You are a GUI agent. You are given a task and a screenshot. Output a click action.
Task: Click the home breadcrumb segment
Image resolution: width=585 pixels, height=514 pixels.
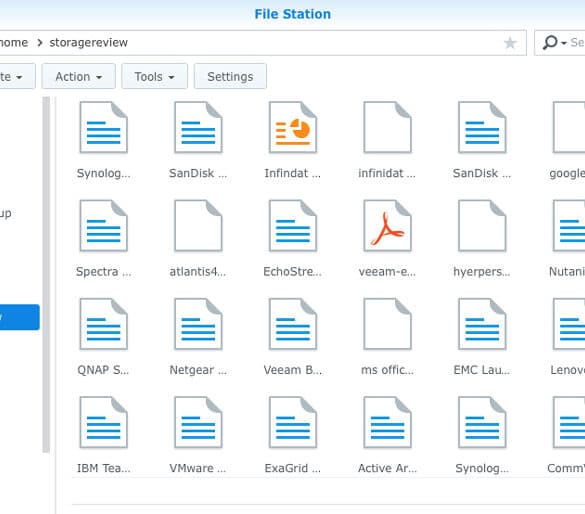click(14, 43)
